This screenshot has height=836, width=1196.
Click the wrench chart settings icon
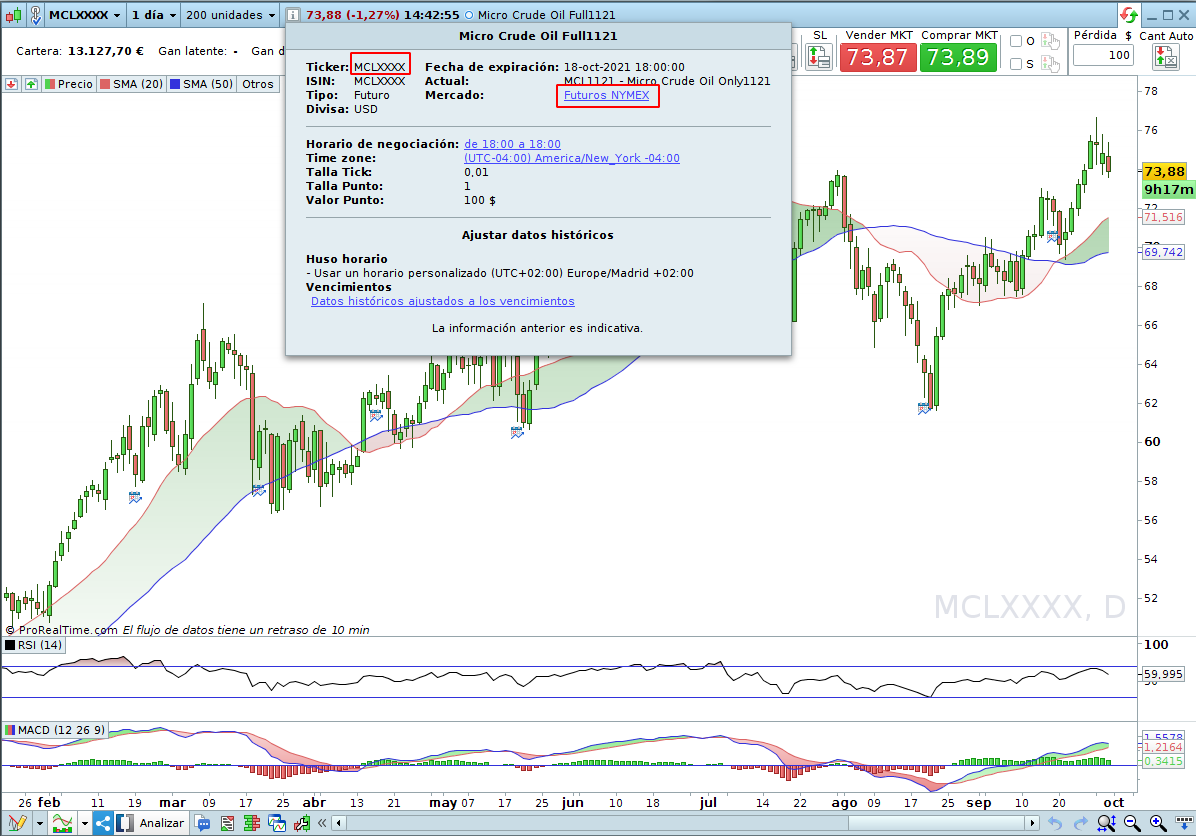(302, 823)
